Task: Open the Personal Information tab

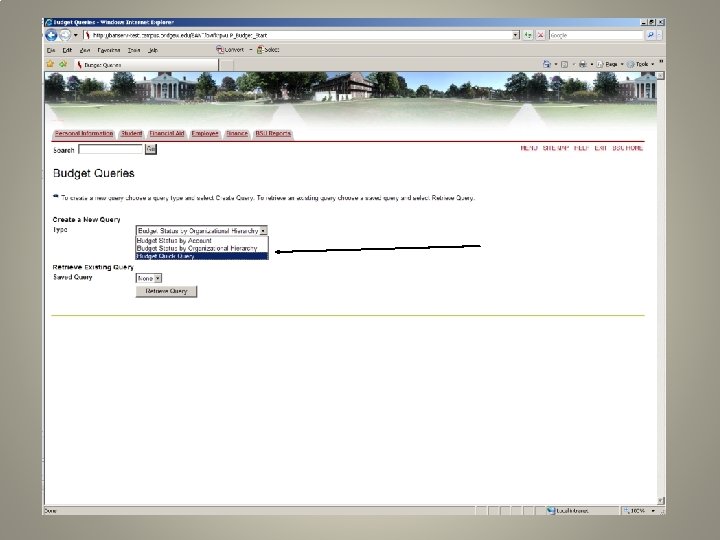Action: click(84, 134)
